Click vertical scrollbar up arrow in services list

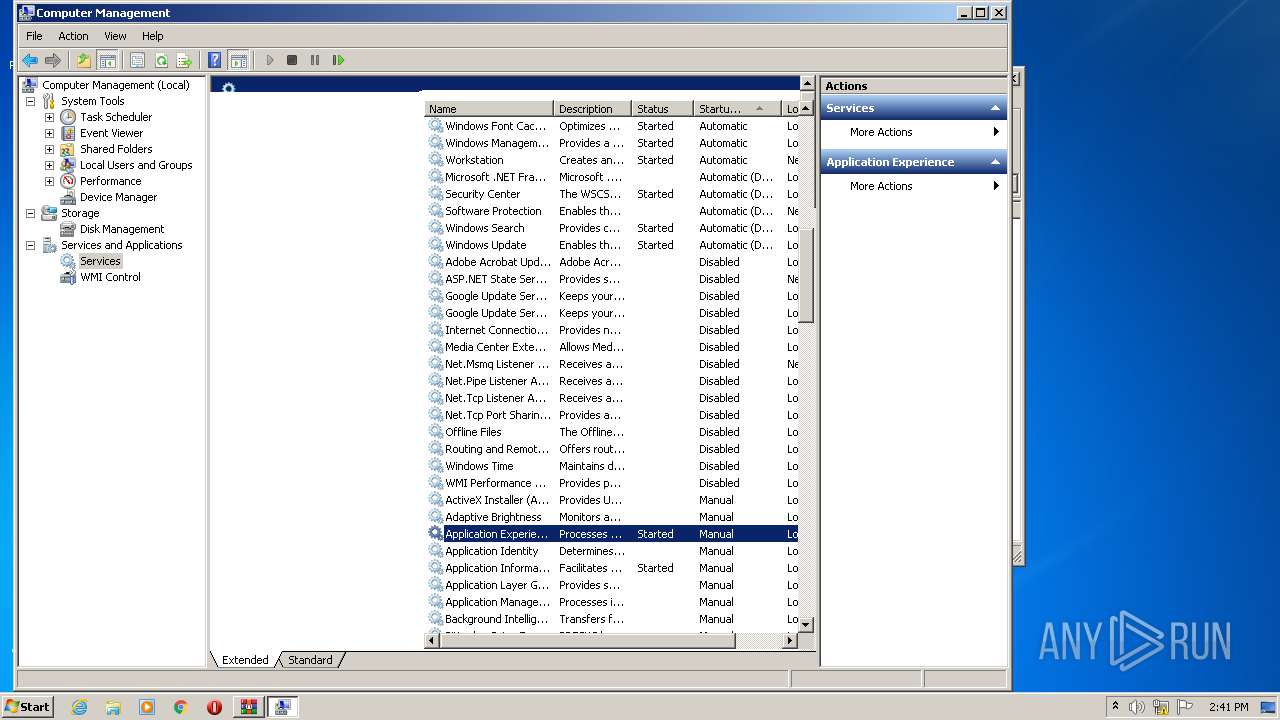[807, 108]
